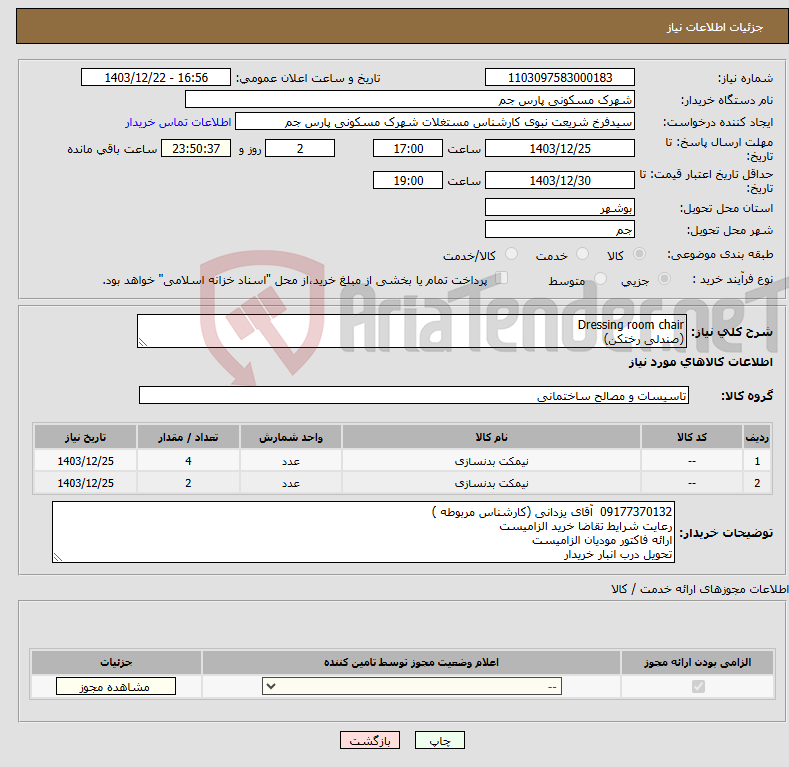Click نیمکت بدنسازی in row 2
The image size is (789, 767).
491,483
